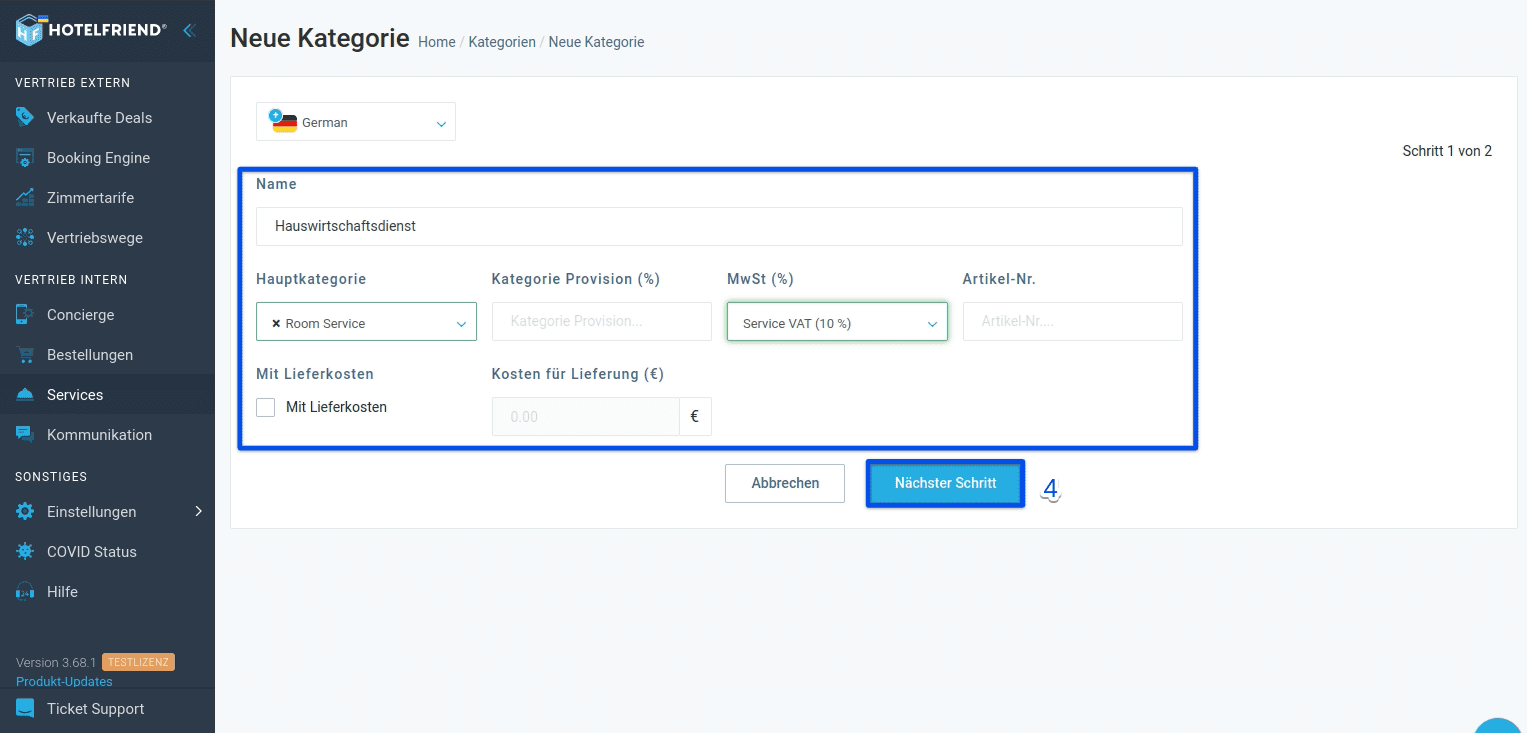
Task: Open the MwSt dropdown showing Service VAT
Action: (837, 322)
